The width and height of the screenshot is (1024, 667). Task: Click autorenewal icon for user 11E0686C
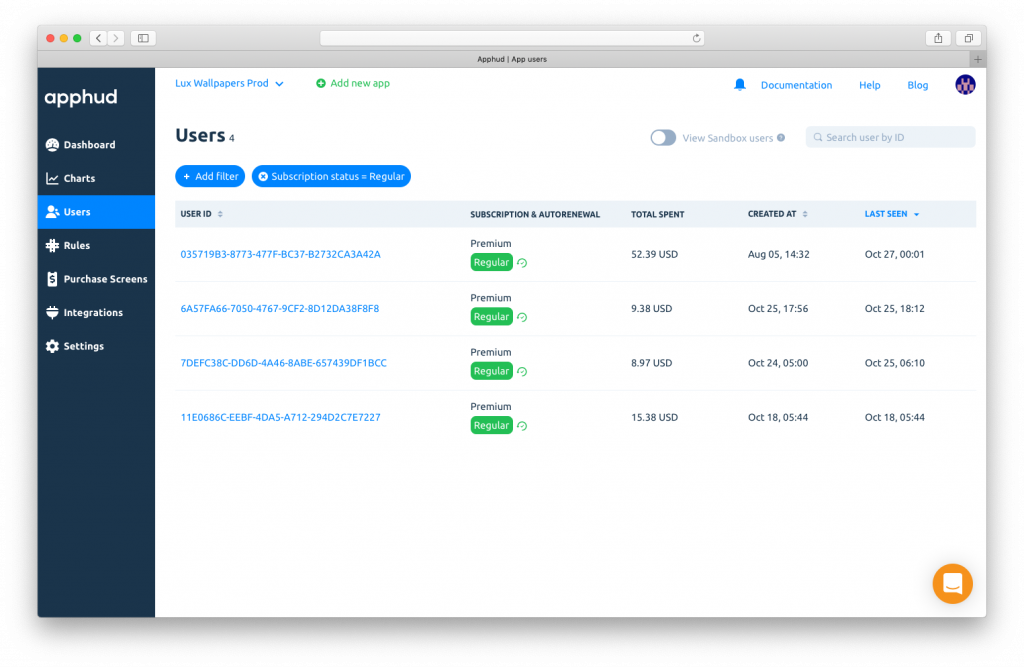click(522, 425)
